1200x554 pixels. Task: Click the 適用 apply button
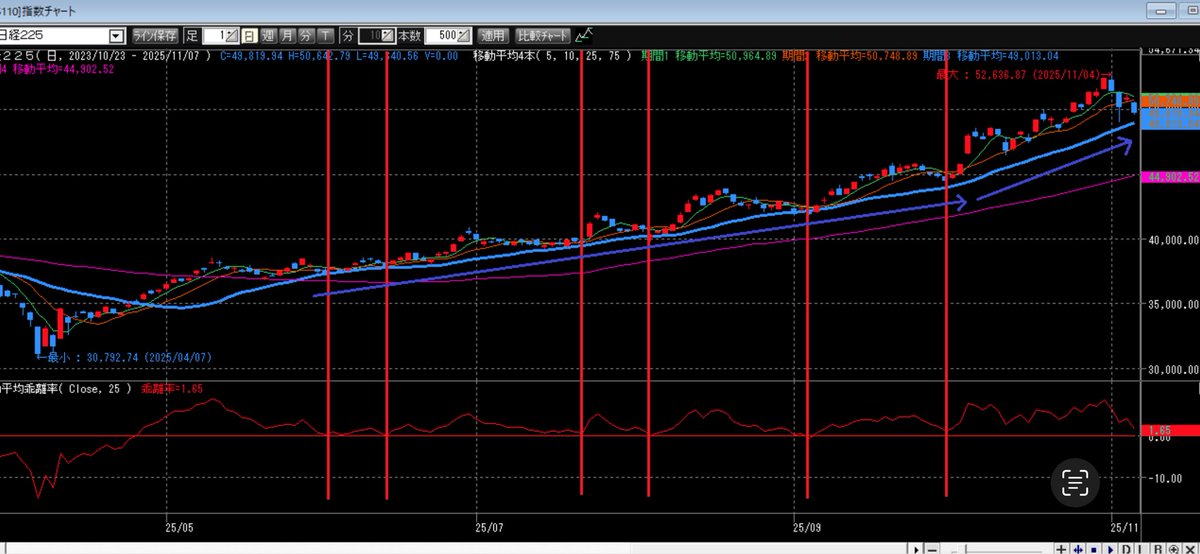pos(493,36)
